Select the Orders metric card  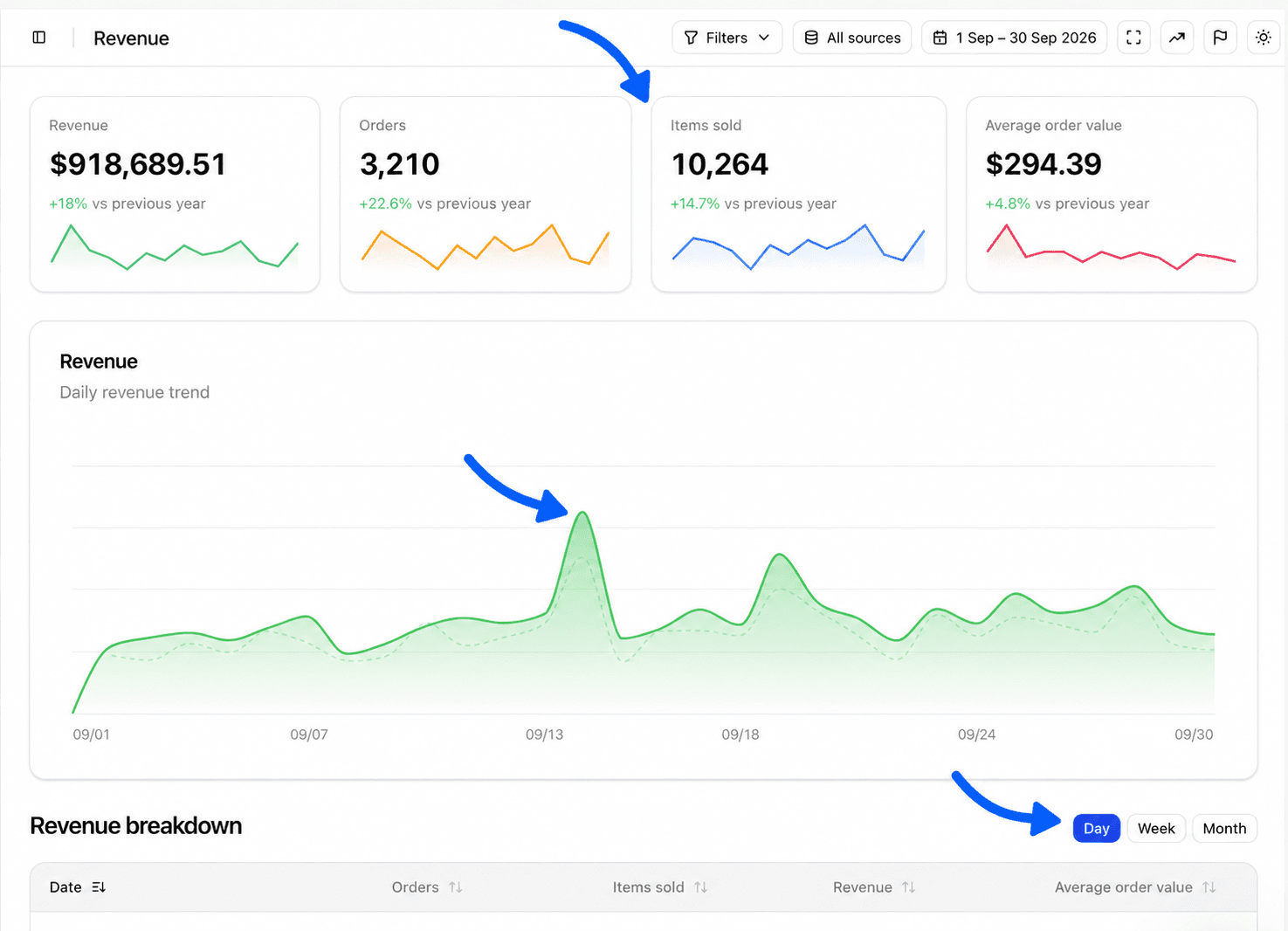click(486, 194)
